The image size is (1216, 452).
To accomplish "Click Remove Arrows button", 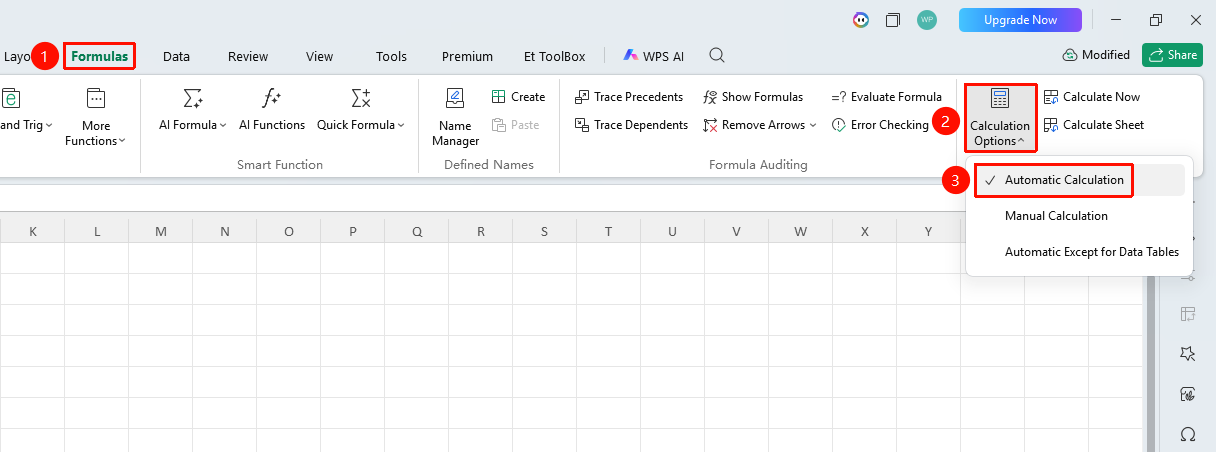I will tap(753, 125).
